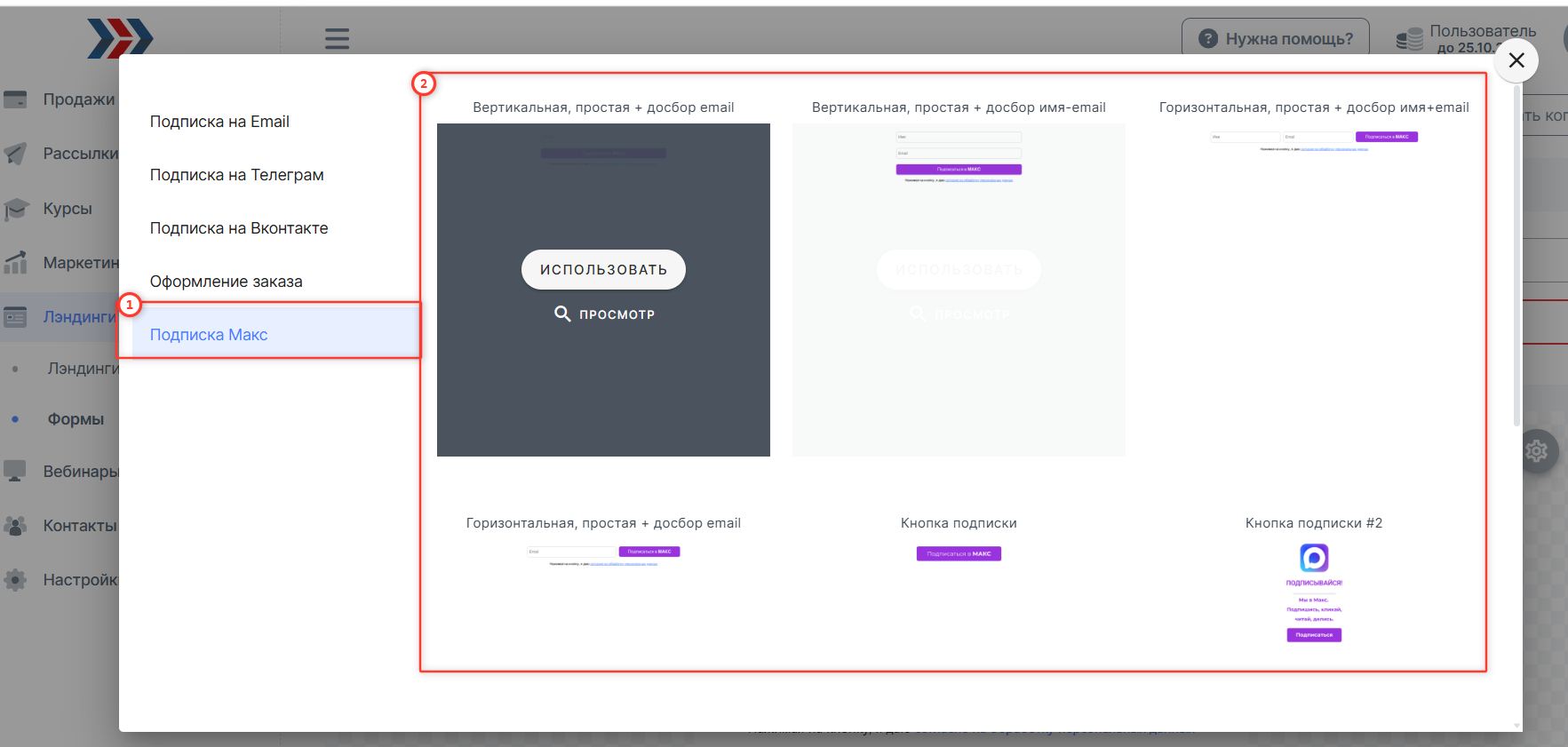The width and height of the screenshot is (1568, 747).
Task: Click the ИСПОЛЬЗОВАТЬ button
Action: coord(603,269)
